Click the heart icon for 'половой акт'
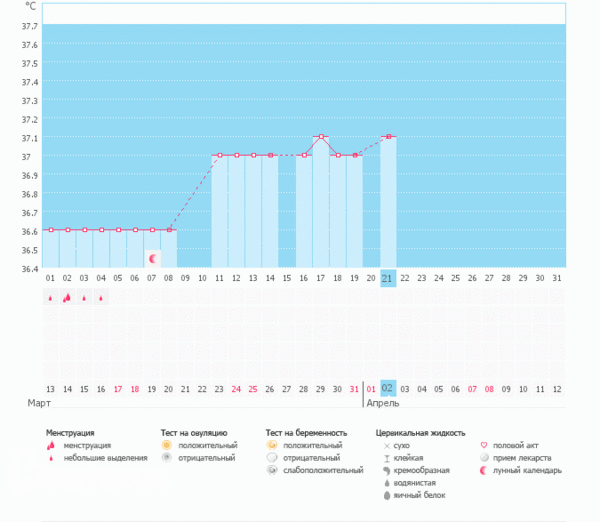Image resolution: width=600 pixels, height=522 pixels. [x=484, y=445]
